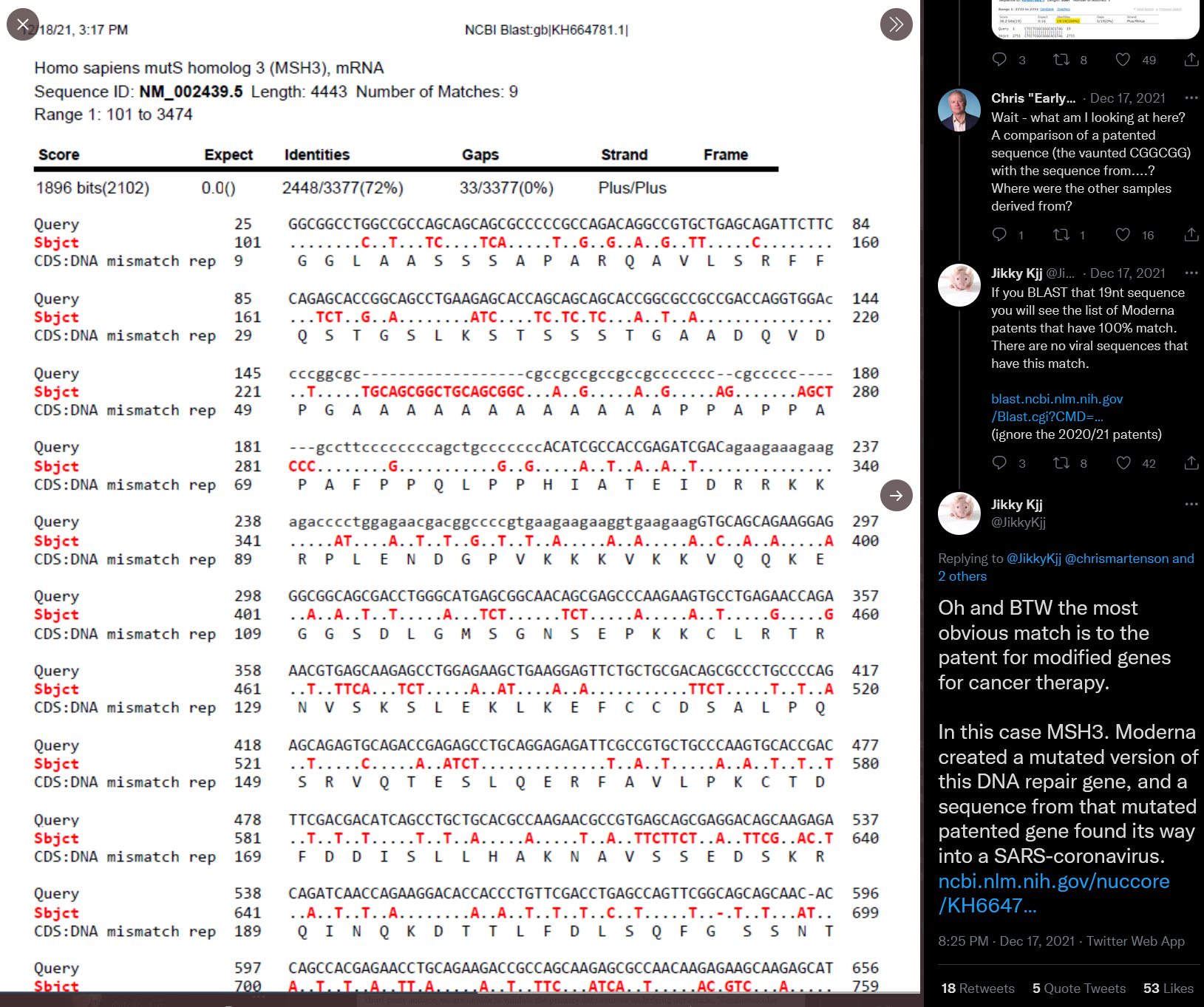Screen dimensions: 1204x1007
Task: Like the tweet showing 49 likes
Action: coord(1123,60)
